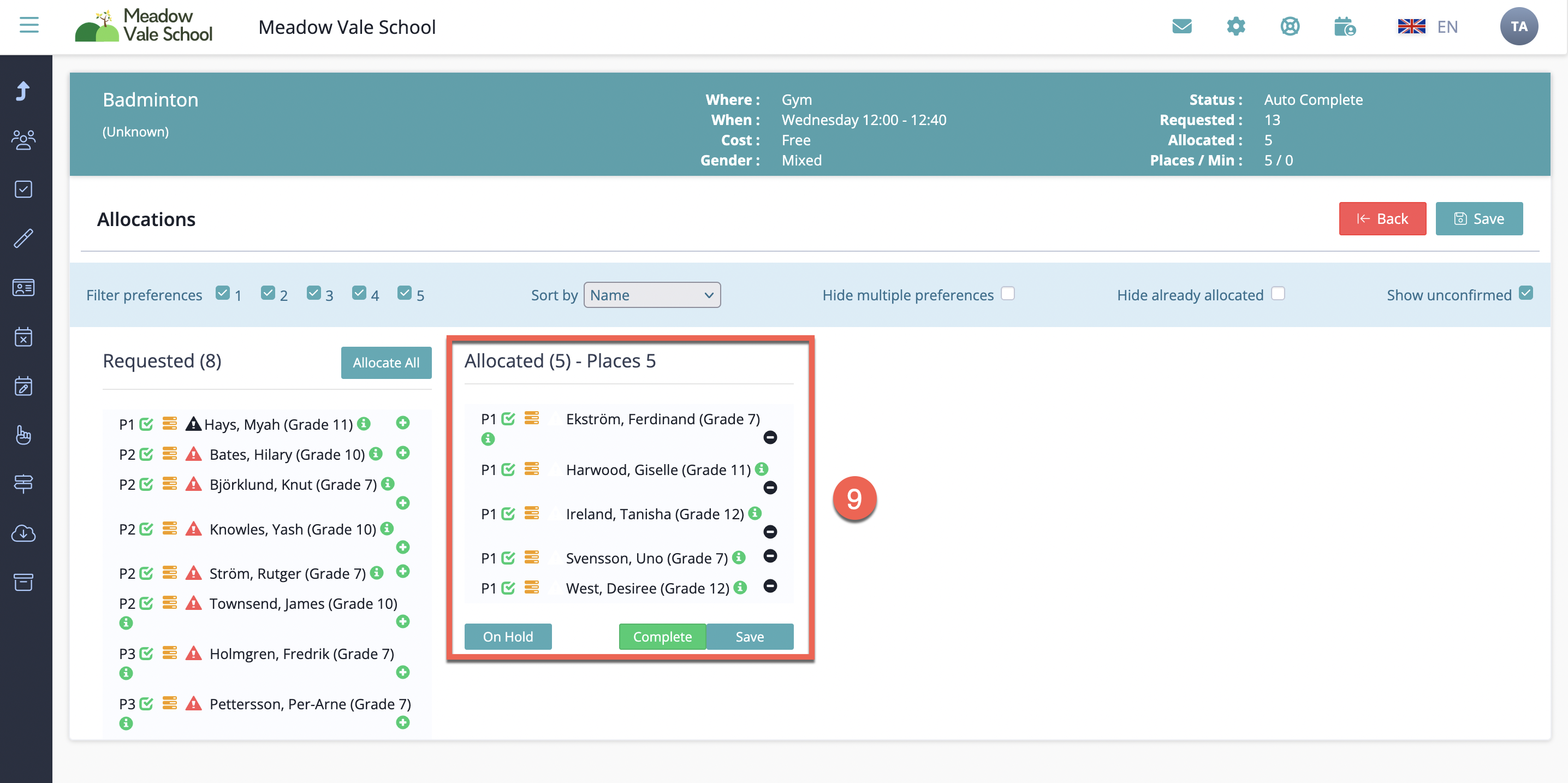Add Bates, Hilary with the plus icon

402,453
